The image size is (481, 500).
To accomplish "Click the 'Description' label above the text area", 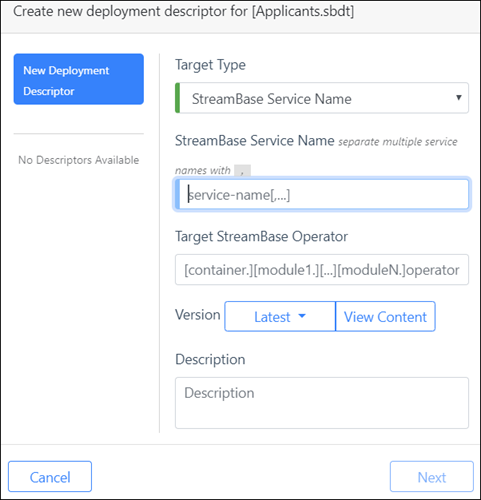I will coord(210,359).
